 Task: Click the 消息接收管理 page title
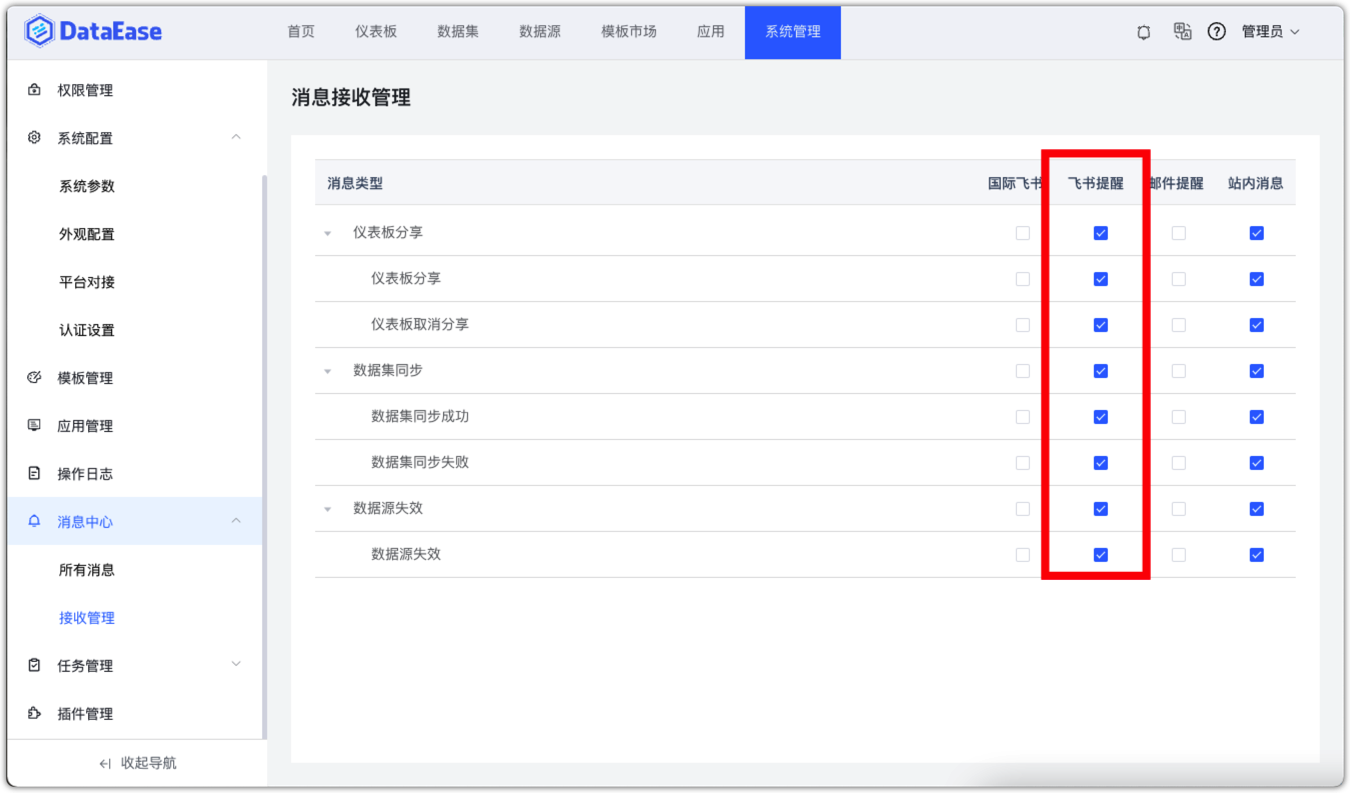point(351,98)
